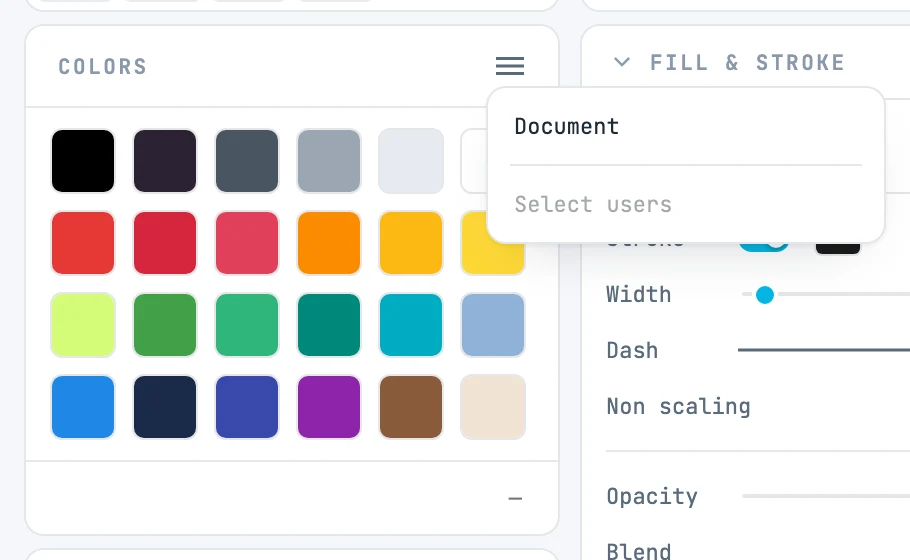Select the medium blue-gray swatch
Viewport: 910px width, 560px height.
(329, 161)
